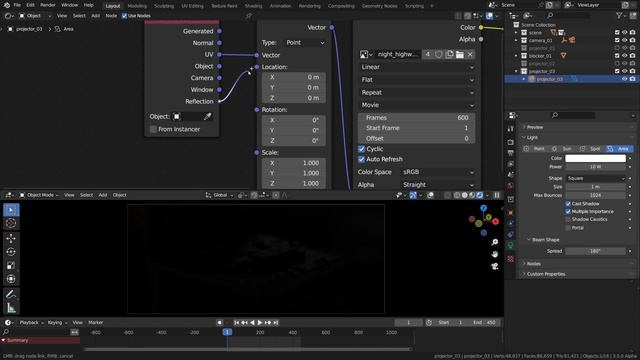This screenshot has width=640, height=360.
Task: Select the Transform tool
Action: 11,279
